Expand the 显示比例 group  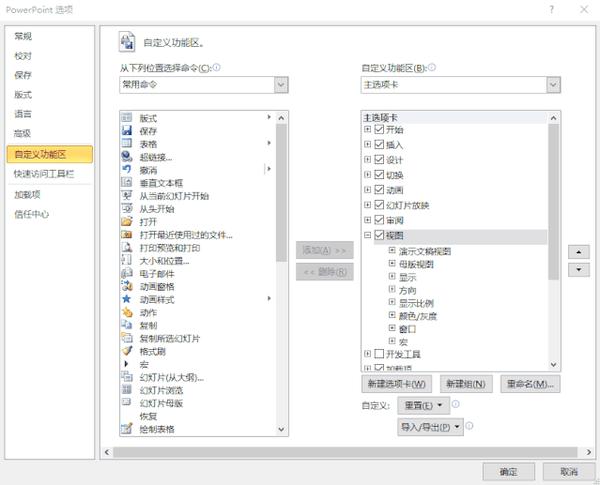pyautogui.click(x=392, y=302)
